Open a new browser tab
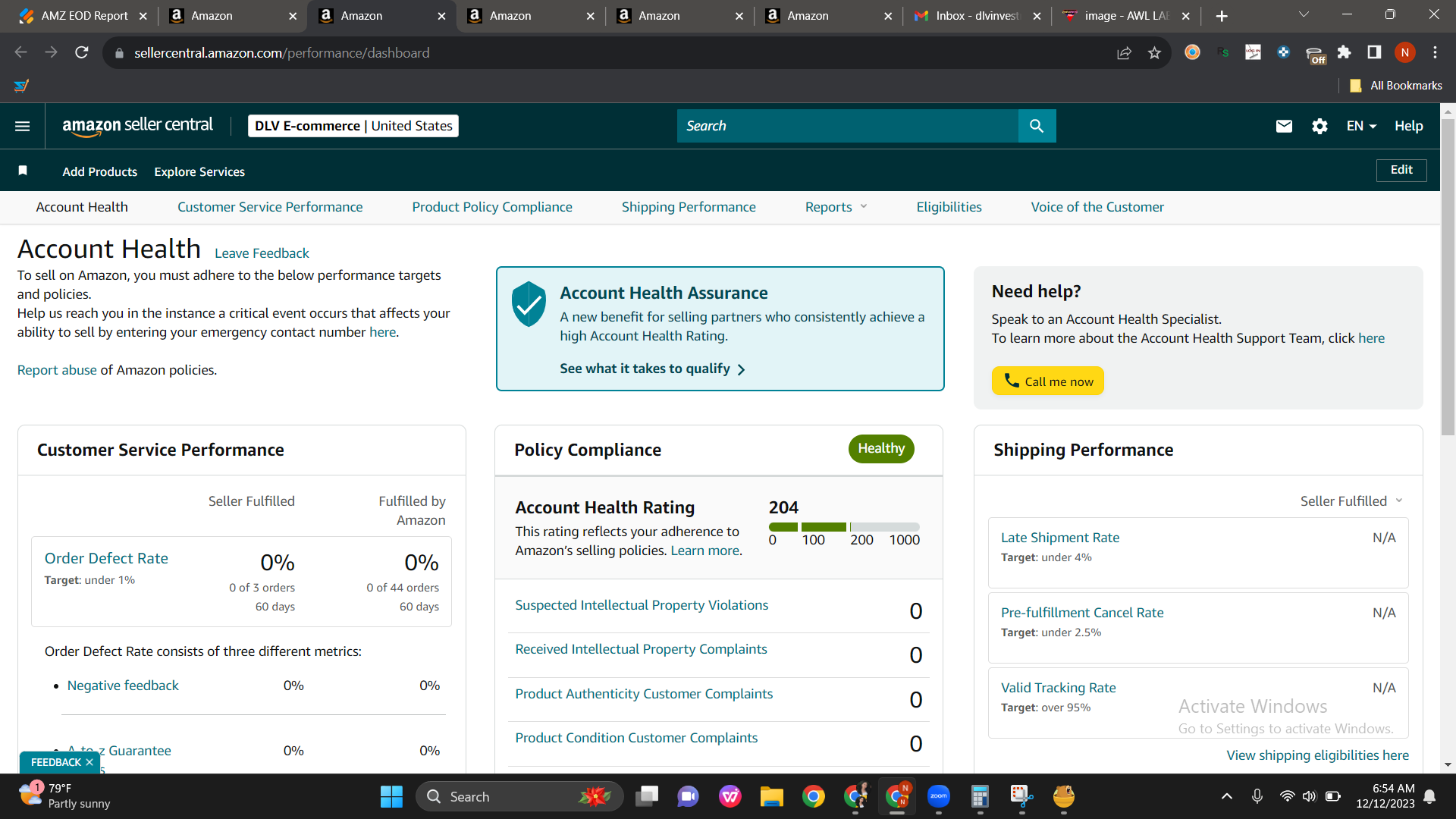 (1222, 16)
